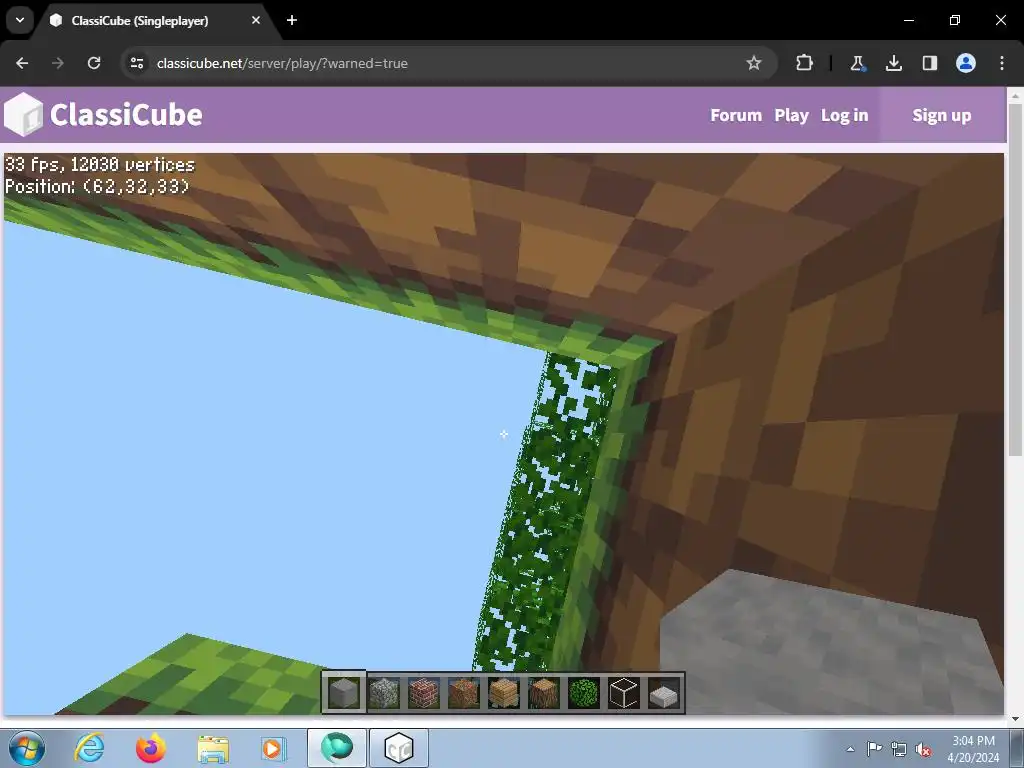Launch Internet Explorer from the taskbar

coord(89,748)
